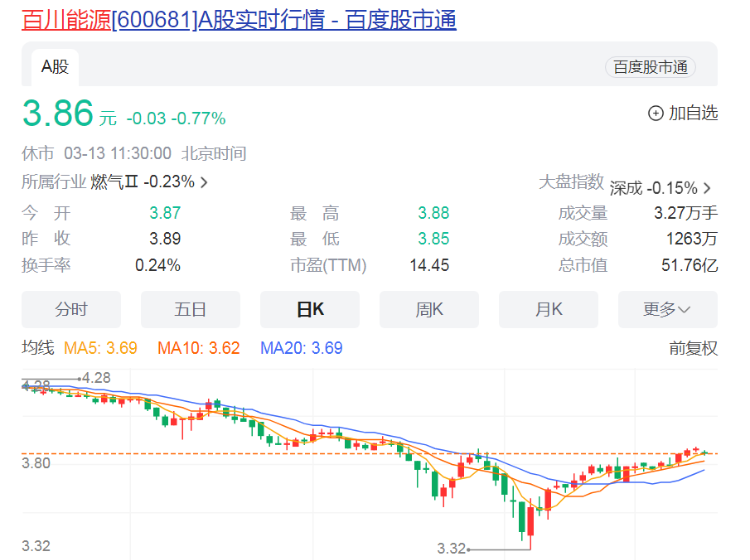Click the 总市值 value 51.76亿
Image resolution: width=750 pixels, height=560 pixels.
[x=690, y=265]
